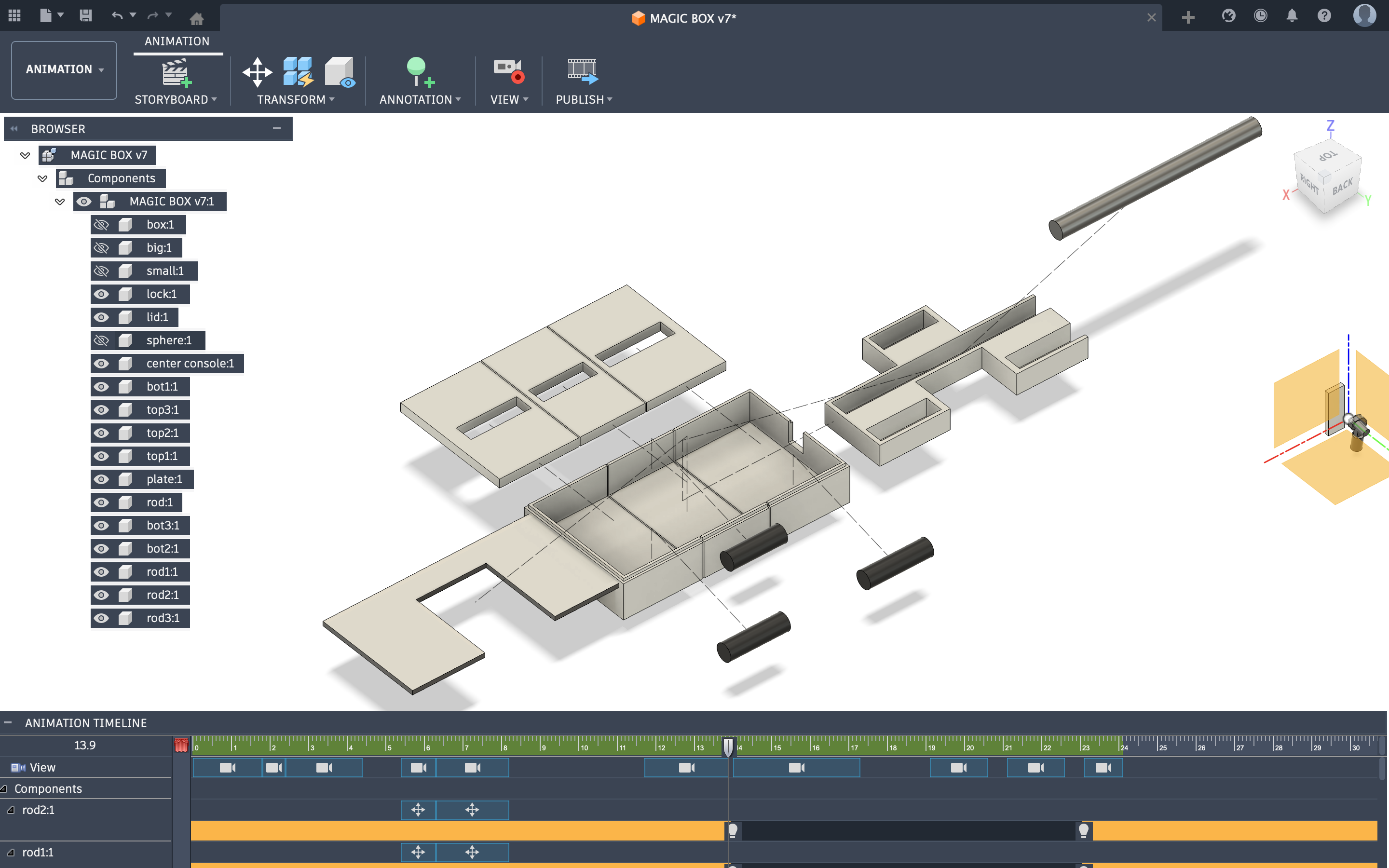Toggle visibility of center console:1
Screen dimensions: 1389x868
(x=102, y=364)
